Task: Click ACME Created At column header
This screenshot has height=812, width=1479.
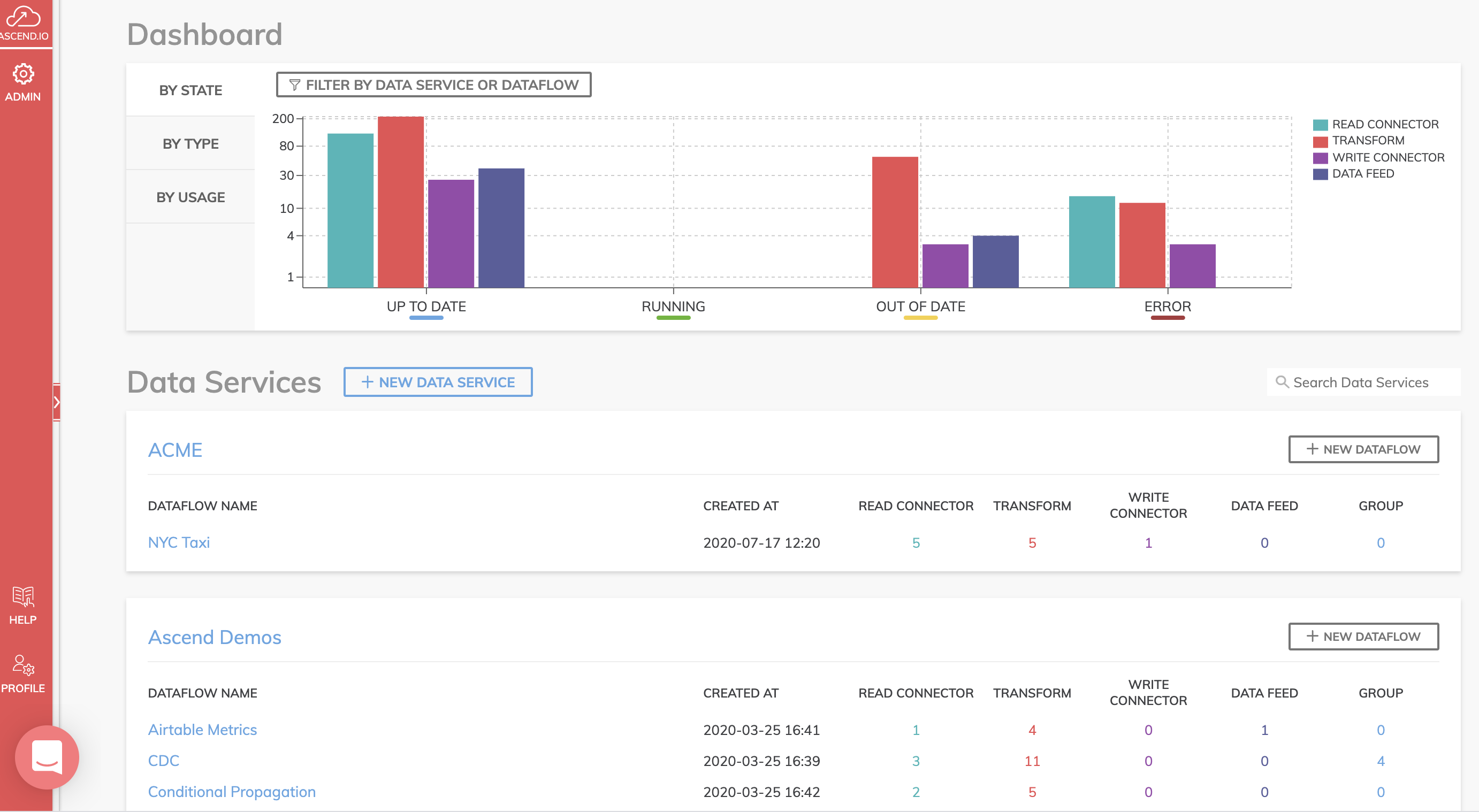Action: point(741,505)
